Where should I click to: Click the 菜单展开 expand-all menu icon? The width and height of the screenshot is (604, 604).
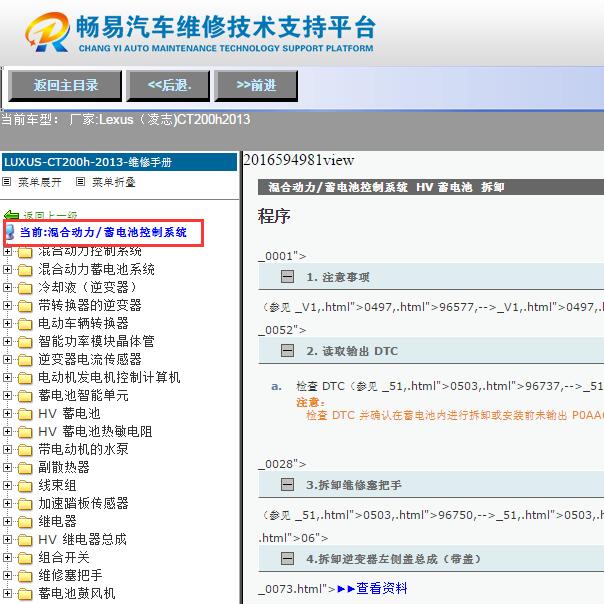(7, 181)
